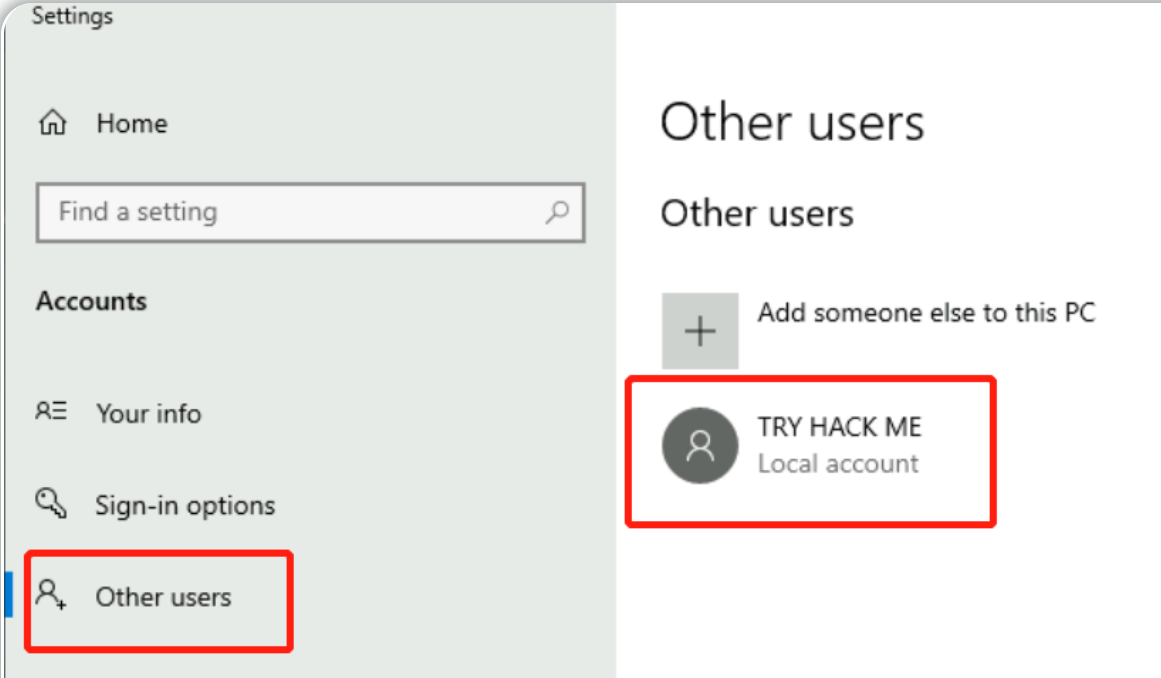Click the Home house icon
Viewport: 1161px width, 678px height.
point(53,122)
